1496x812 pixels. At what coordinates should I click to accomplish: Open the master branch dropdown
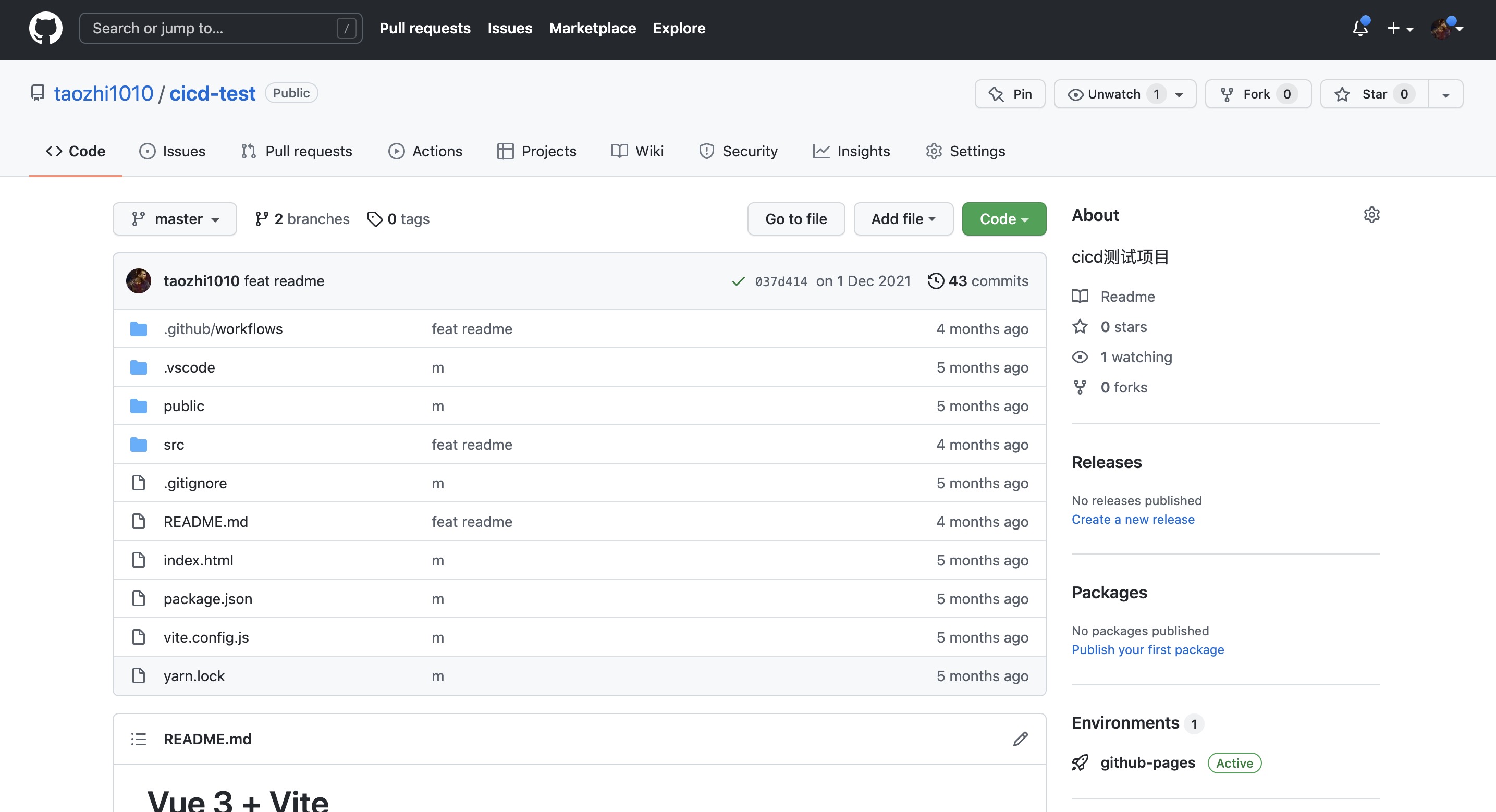click(x=175, y=219)
